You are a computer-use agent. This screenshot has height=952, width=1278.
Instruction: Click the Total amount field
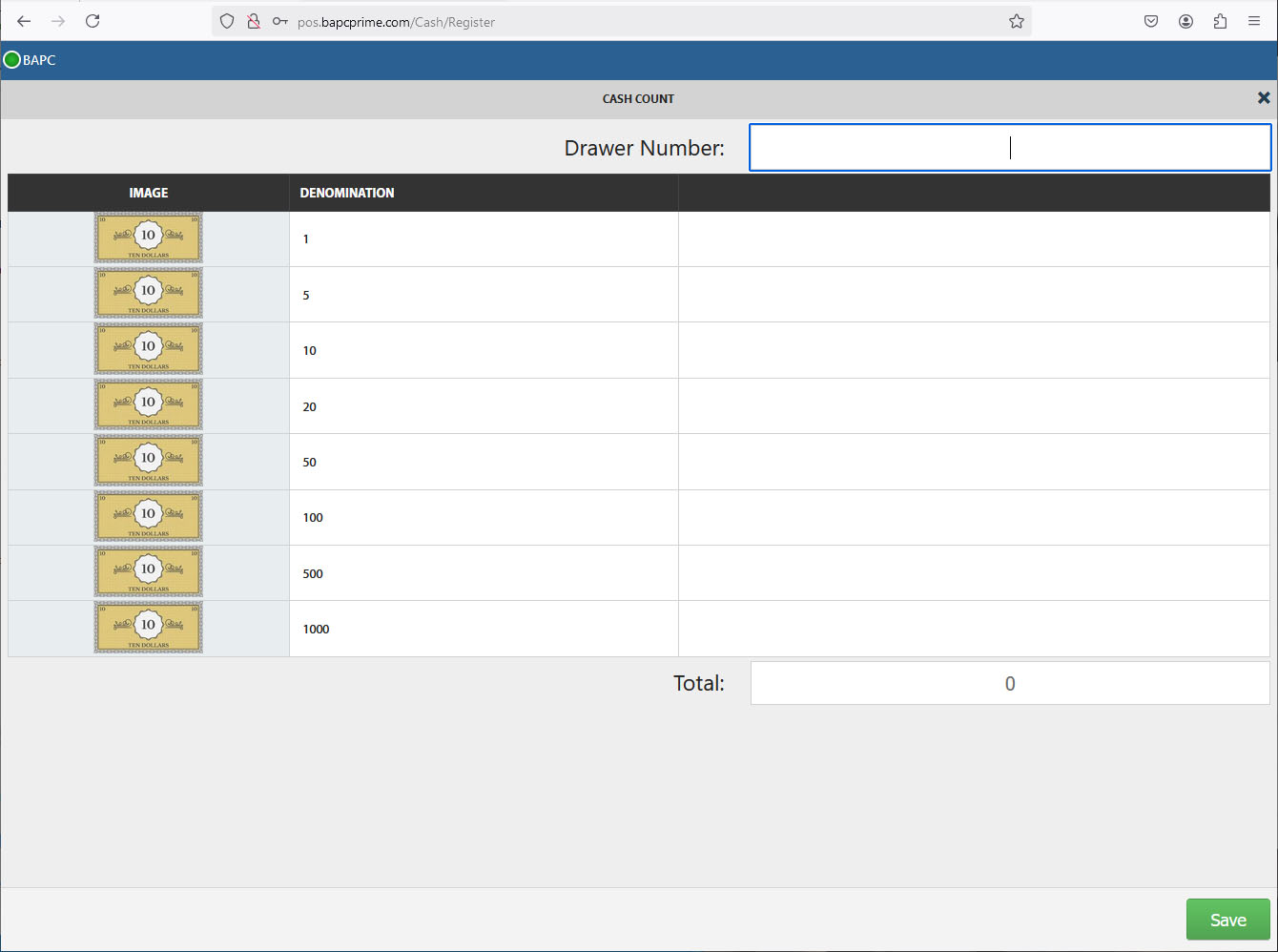click(x=1009, y=683)
